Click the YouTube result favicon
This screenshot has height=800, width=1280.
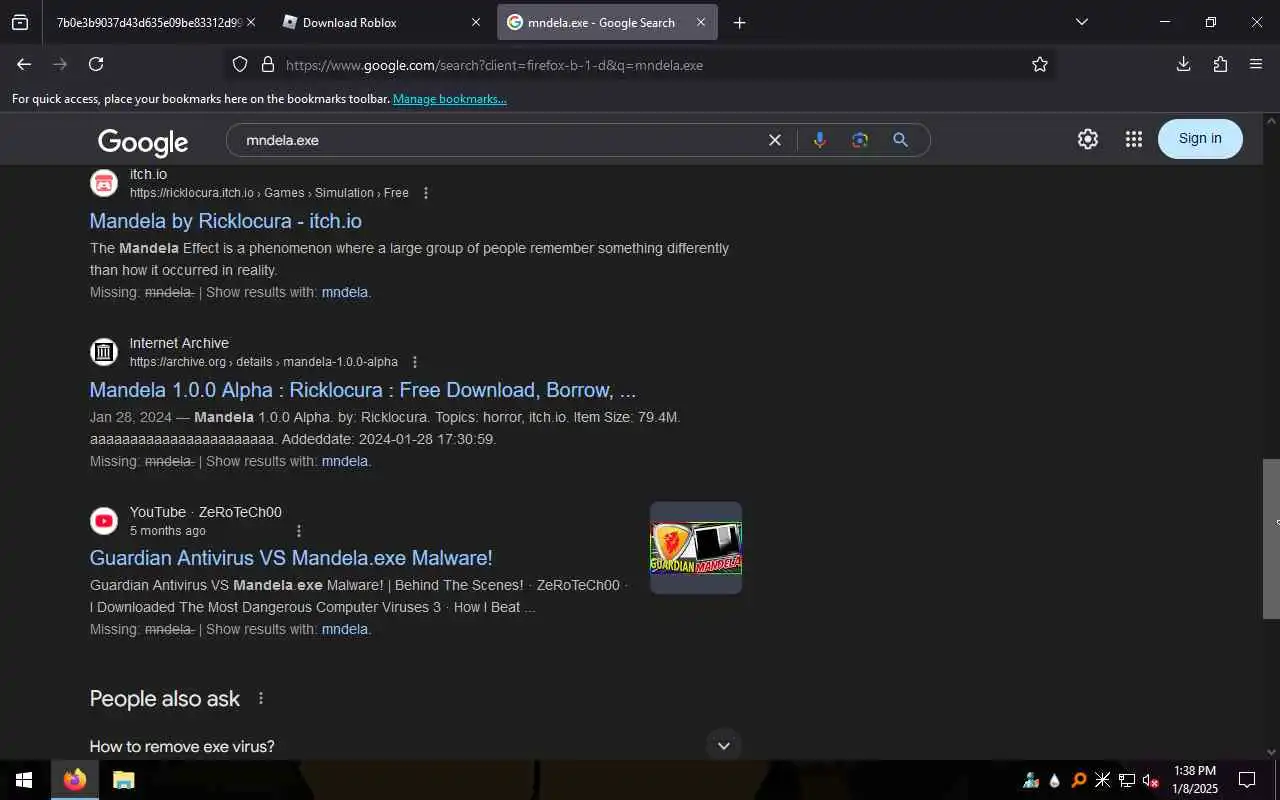(104, 521)
